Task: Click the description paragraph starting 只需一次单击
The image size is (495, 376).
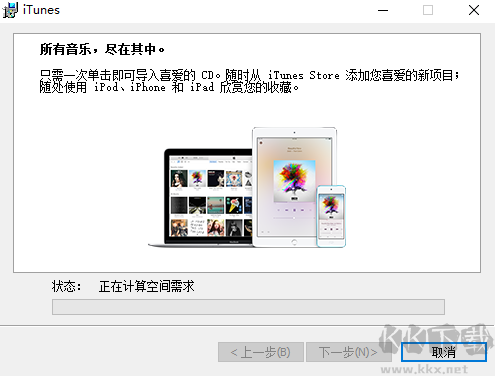Action: click(x=249, y=81)
